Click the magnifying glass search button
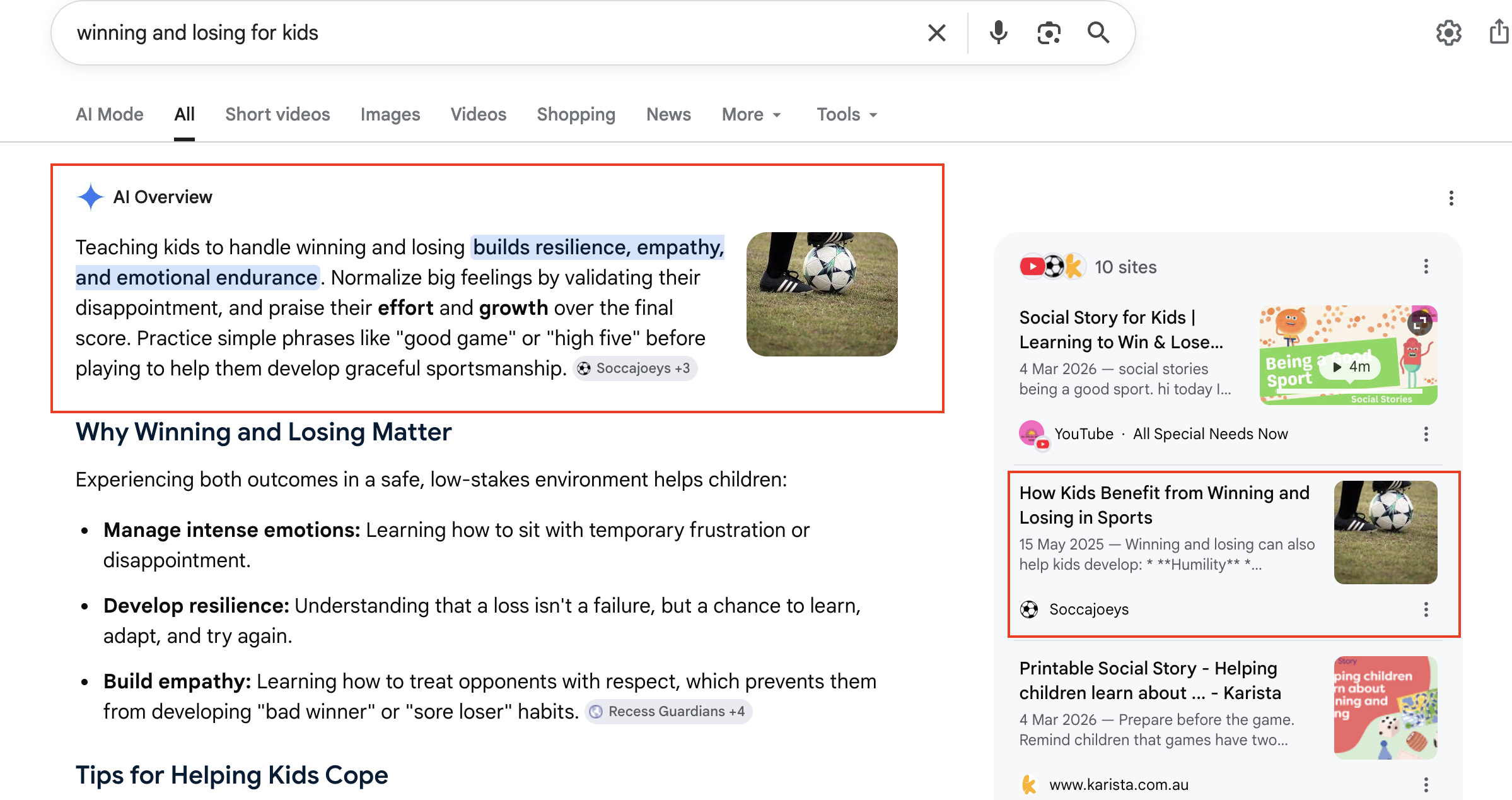Image resolution: width=1512 pixels, height=800 pixels. pyautogui.click(x=1098, y=33)
